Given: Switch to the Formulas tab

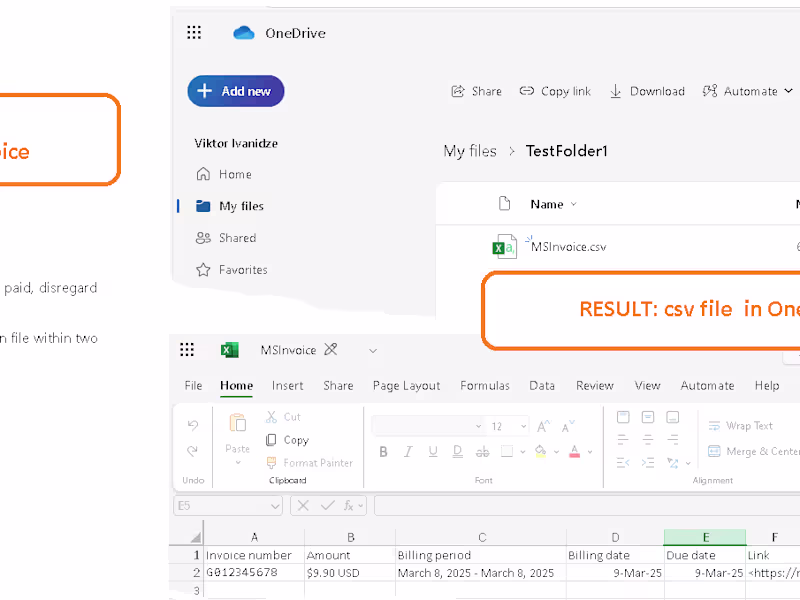Looking at the screenshot, I should click(x=485, y=386).
